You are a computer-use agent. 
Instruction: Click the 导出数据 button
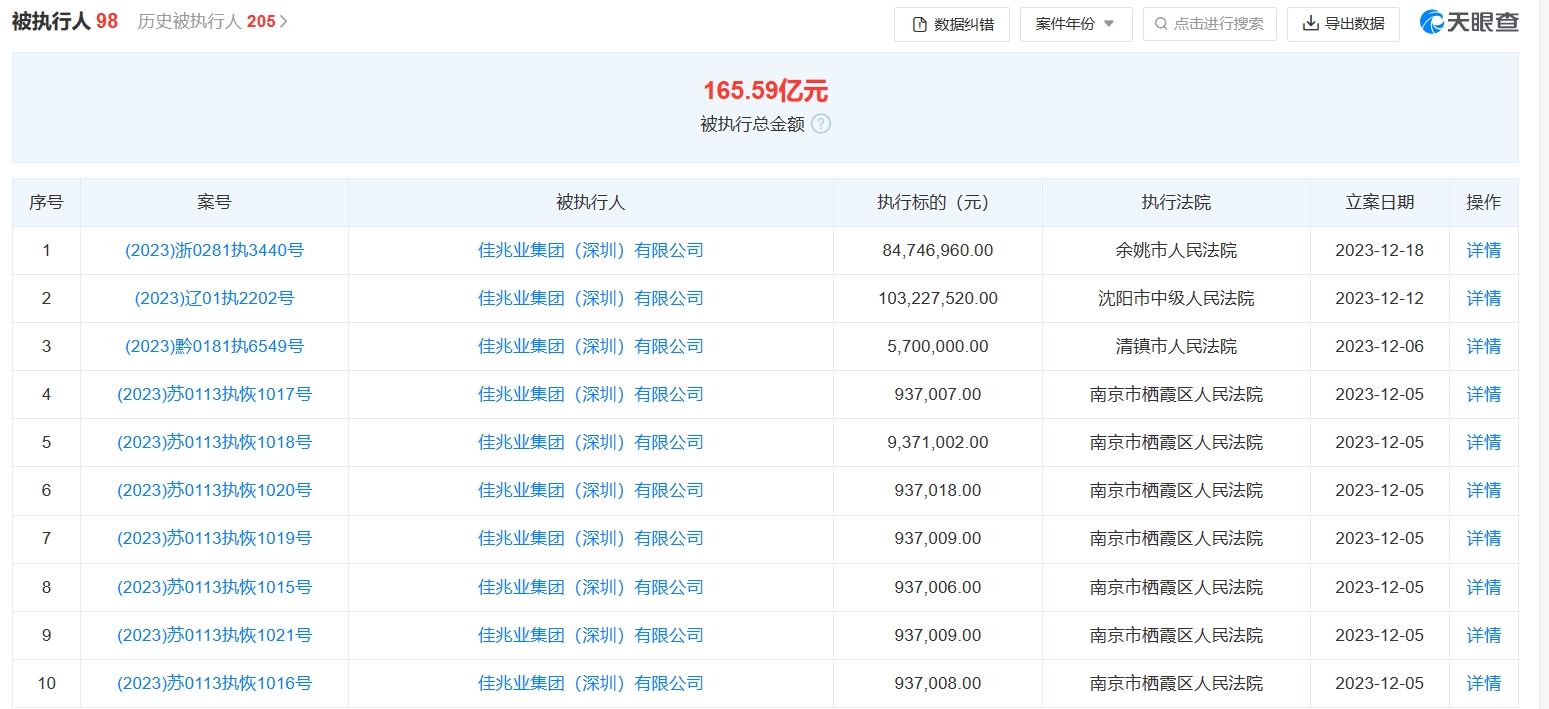pos(1343,24)
